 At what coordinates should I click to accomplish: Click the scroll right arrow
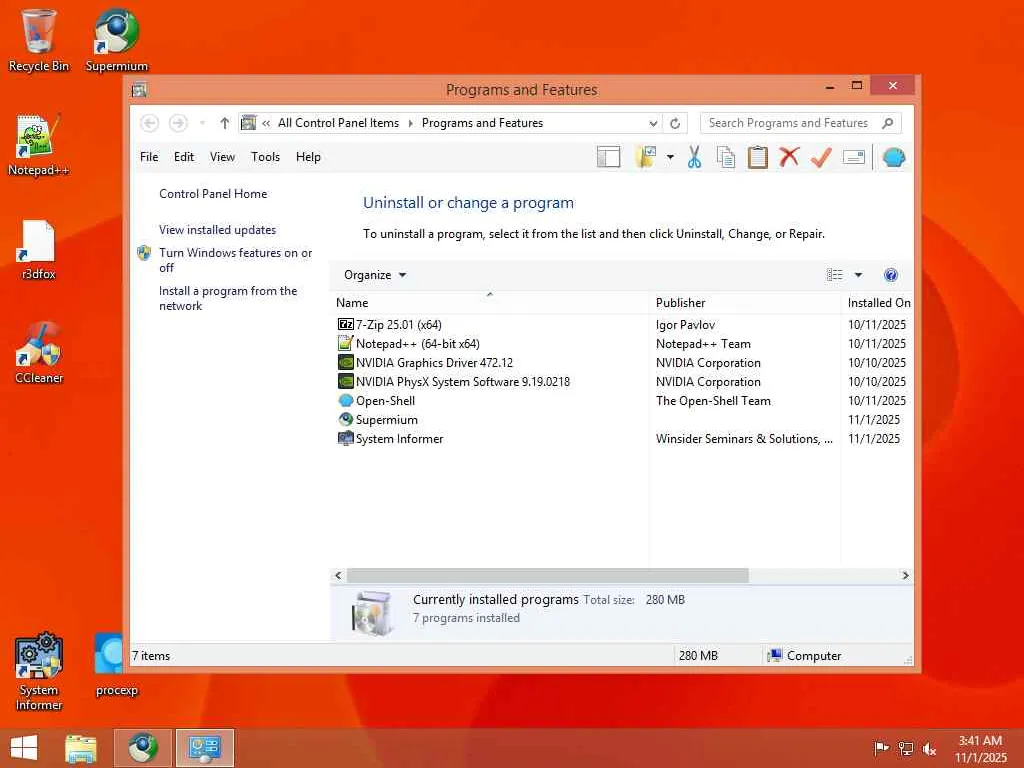pos(905,575)
